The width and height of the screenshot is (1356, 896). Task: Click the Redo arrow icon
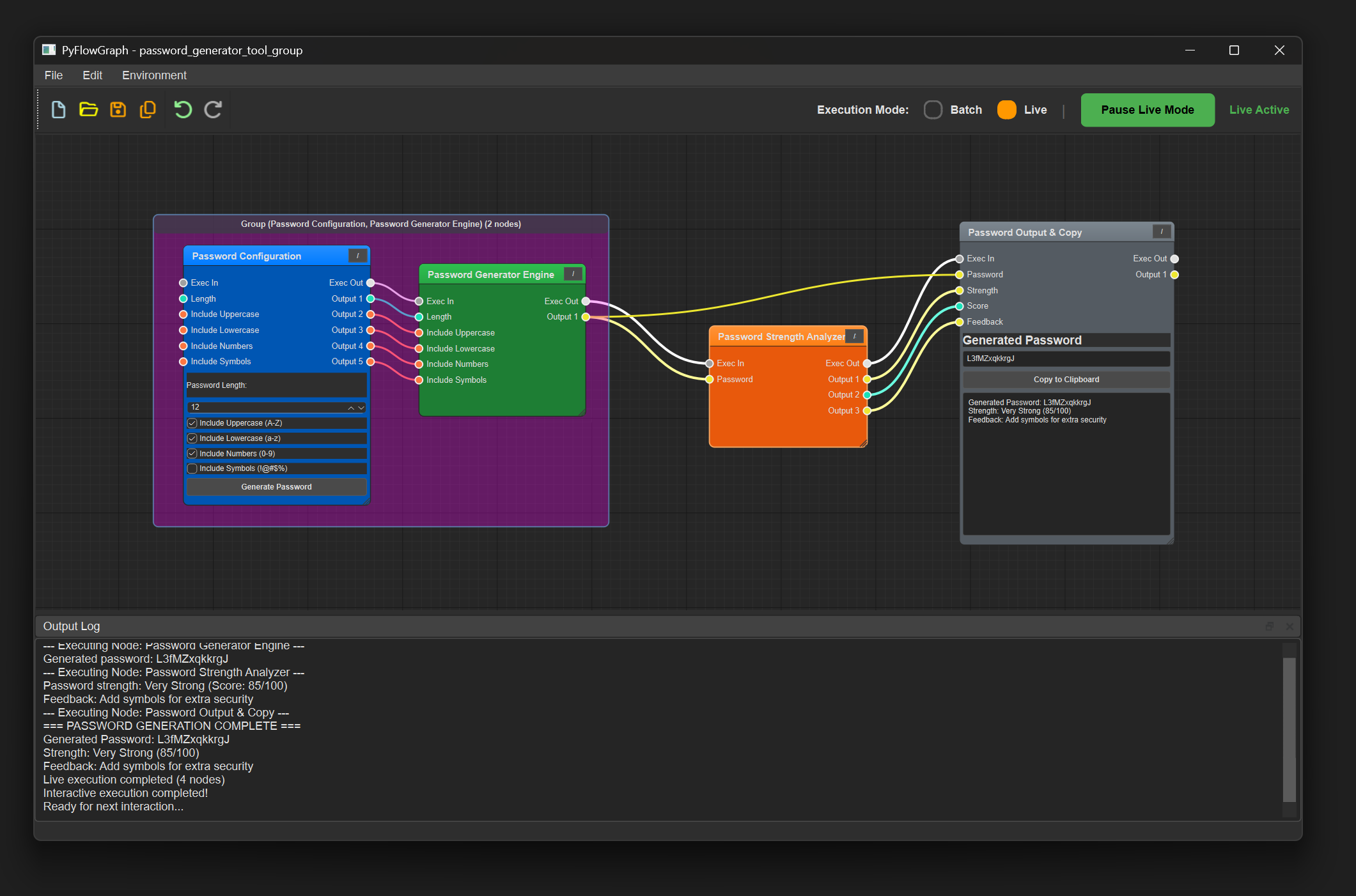213,110
